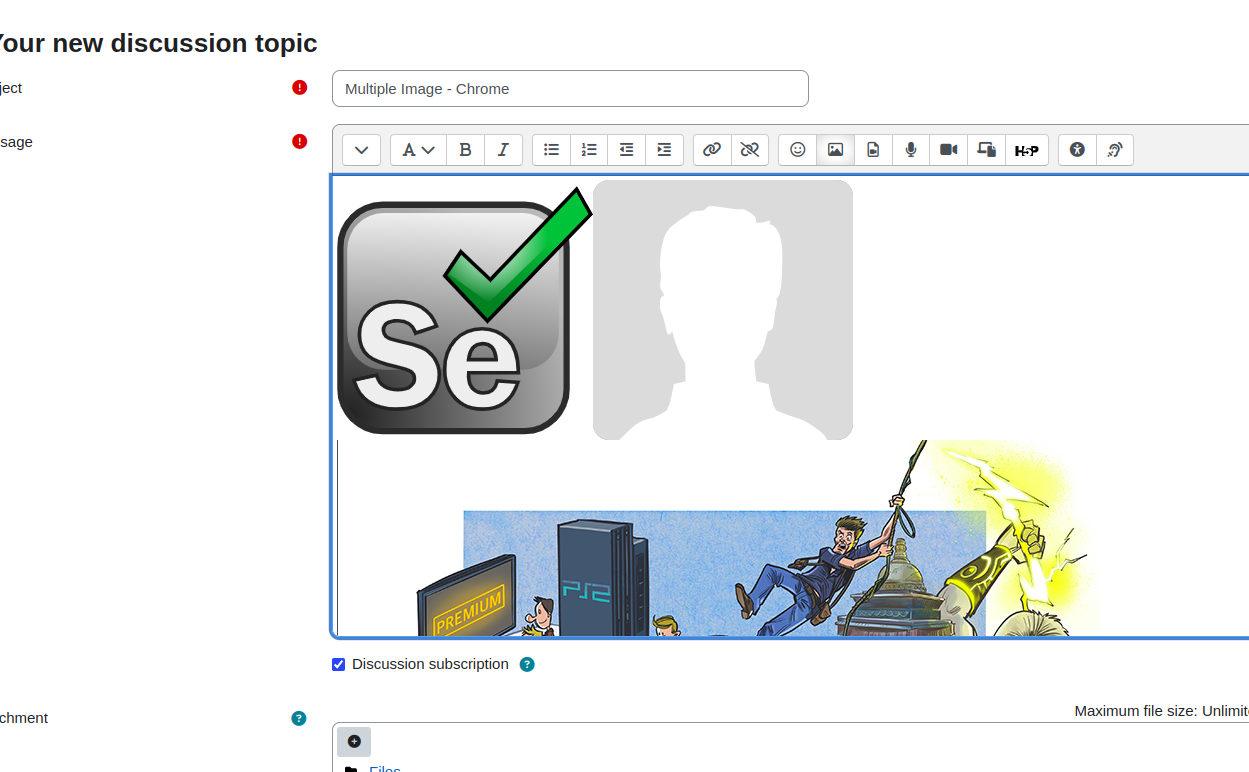The width and height of the screenshot is (1249, 772).
Task: Open the paragraph styles dropdown
Action: click(418, 150)
